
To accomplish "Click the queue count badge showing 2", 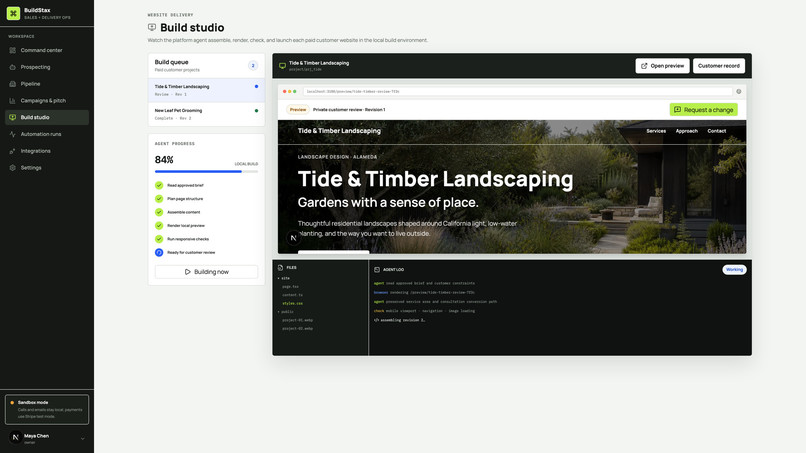I will [x=253, y=65].
